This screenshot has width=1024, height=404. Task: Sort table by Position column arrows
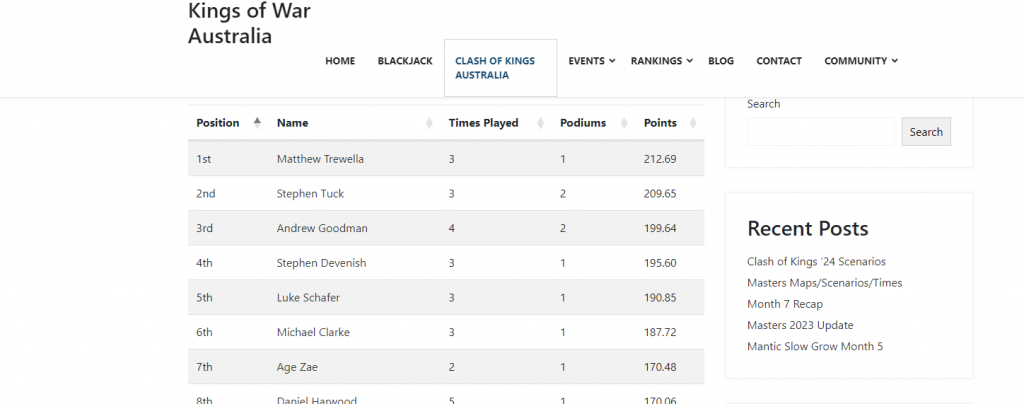(257, 123)
